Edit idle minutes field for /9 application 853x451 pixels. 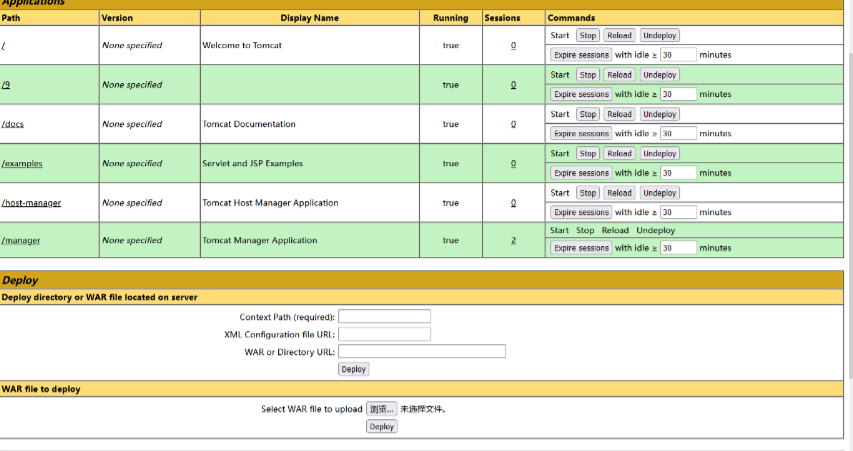pyautogui.click(x=678, y=94)
